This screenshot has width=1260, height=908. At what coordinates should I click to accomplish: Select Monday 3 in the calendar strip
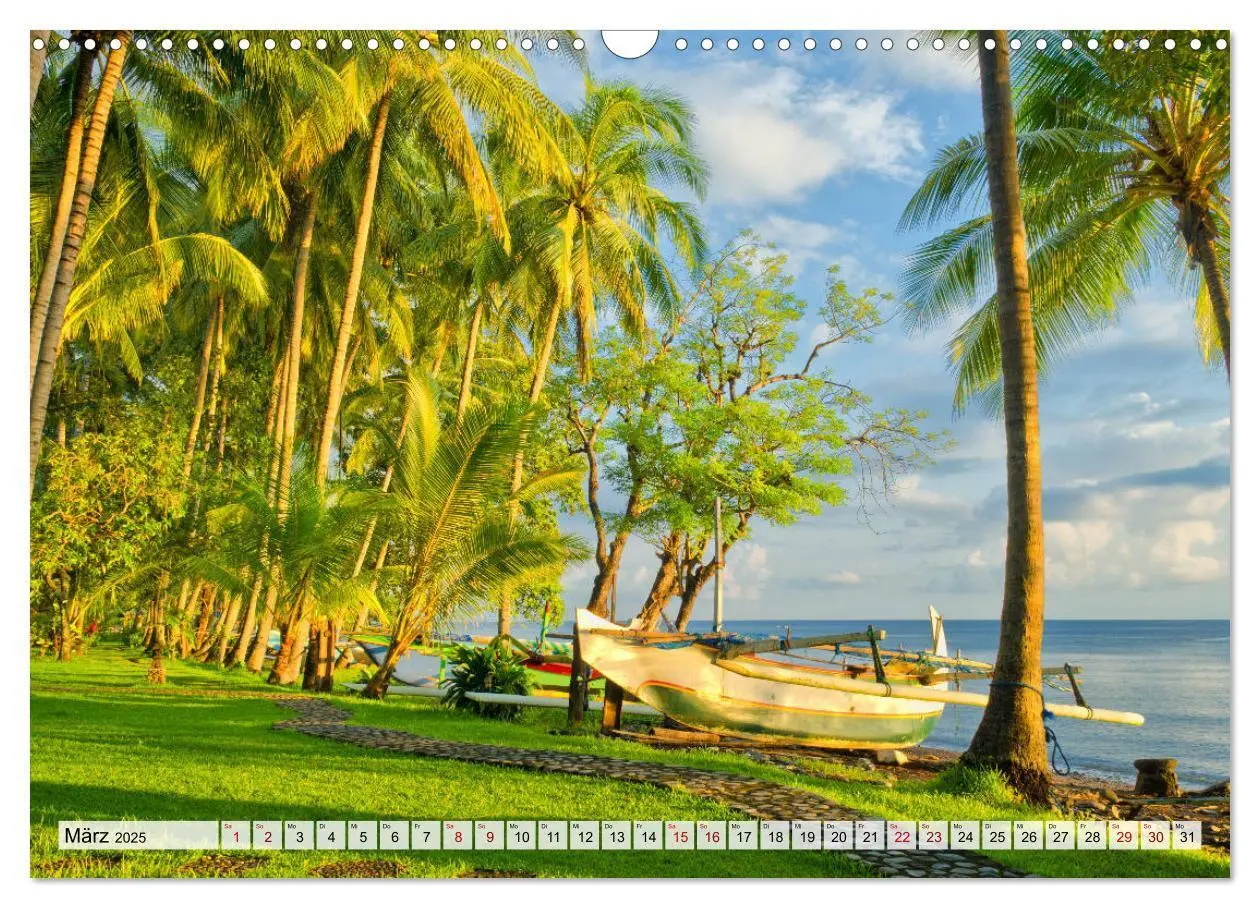(x=299, y=836)
